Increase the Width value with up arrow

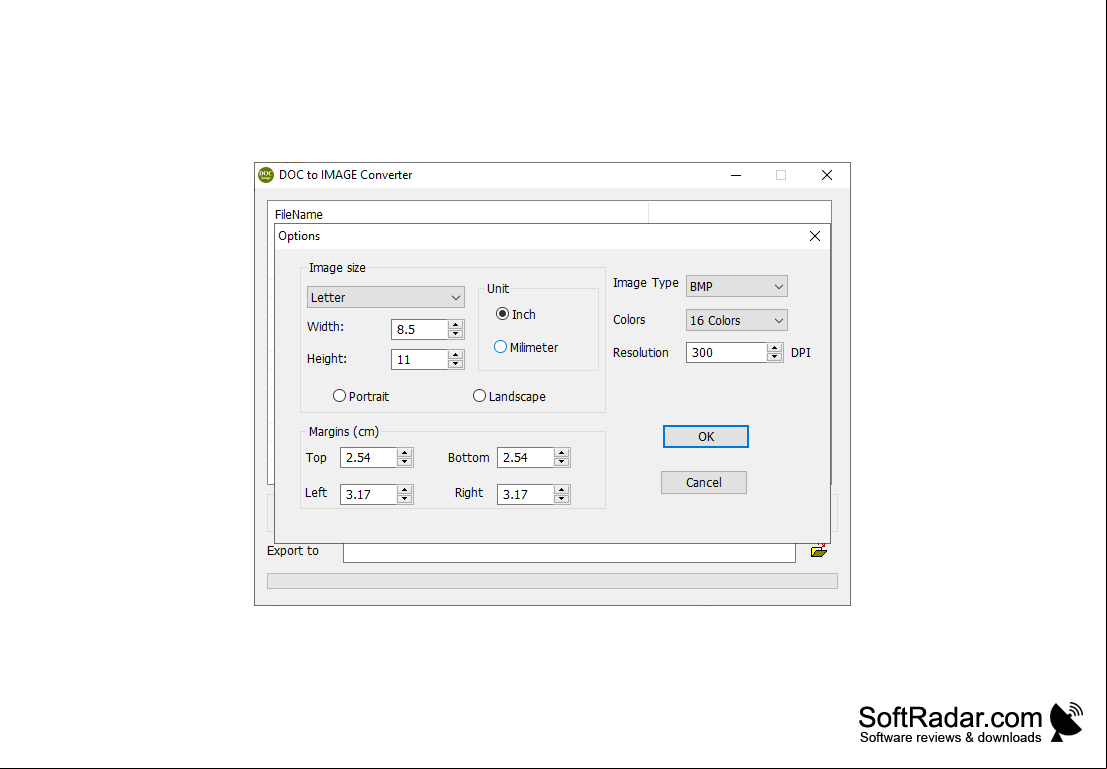click(455, 325)
